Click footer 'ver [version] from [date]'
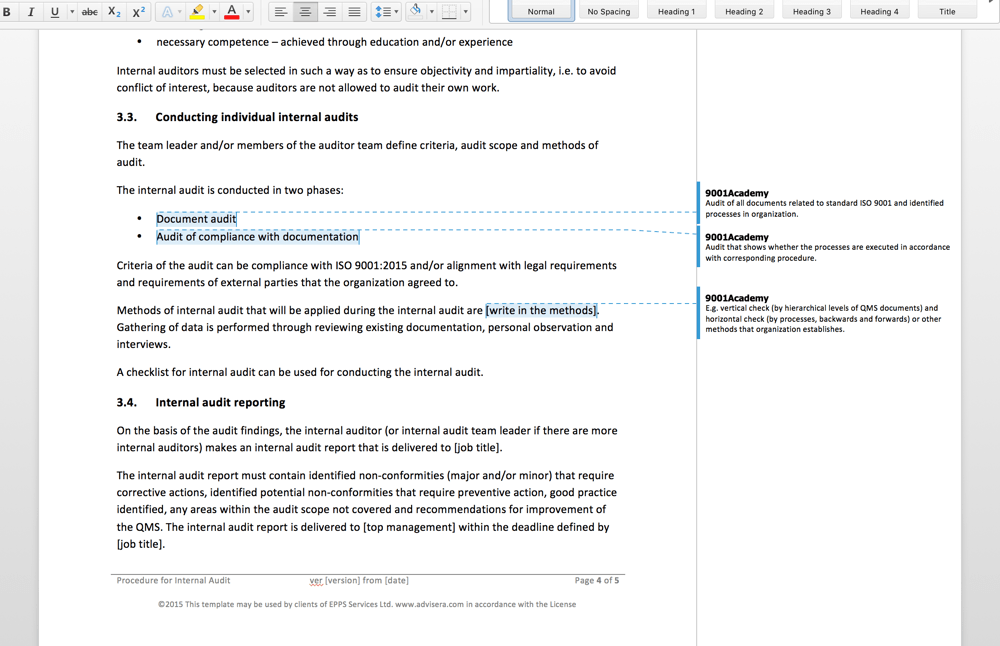Screen dimensions: 1000x646 pos(359,580)
